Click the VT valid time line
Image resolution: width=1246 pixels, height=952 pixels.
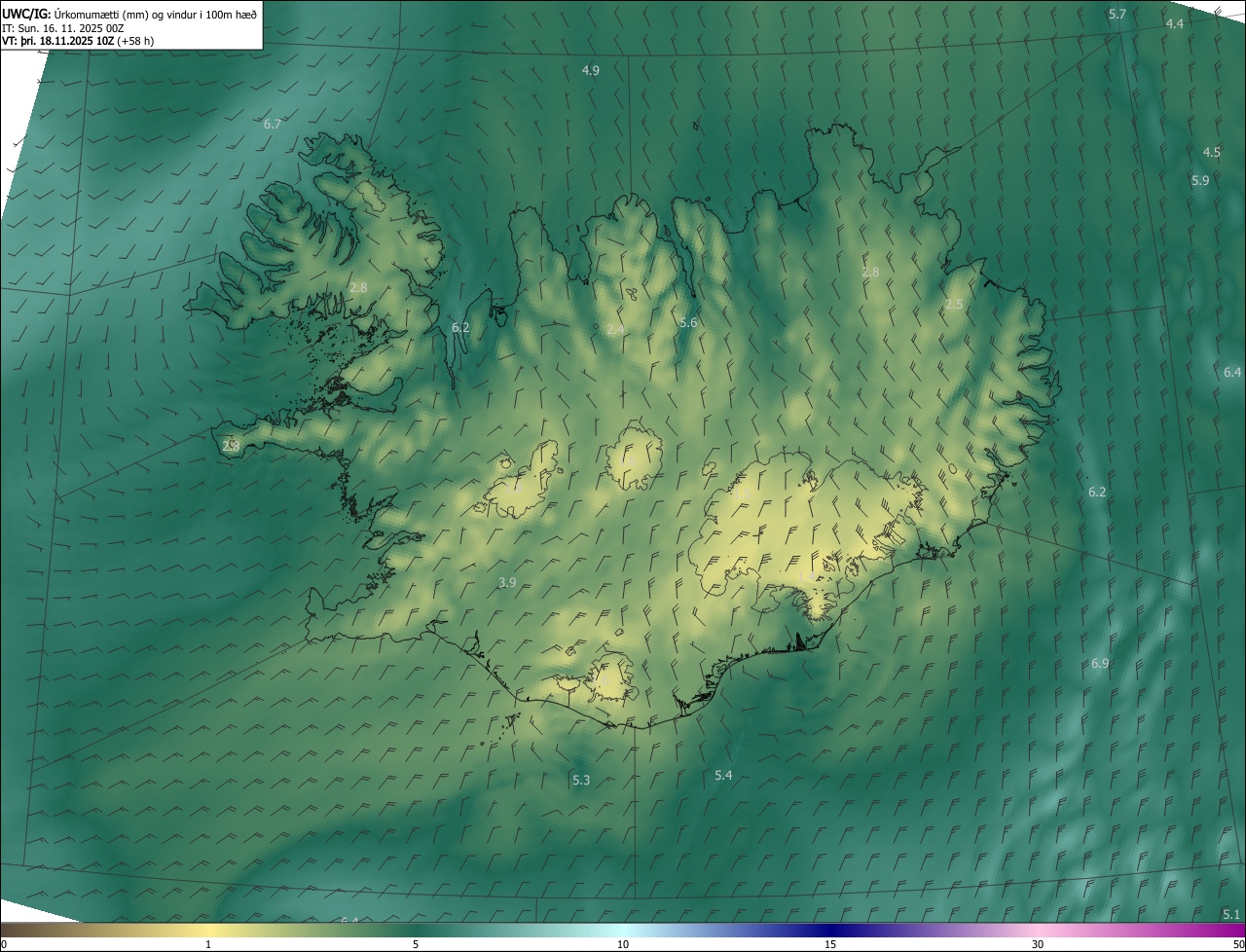pyautogui.click(x=78, y=41)
